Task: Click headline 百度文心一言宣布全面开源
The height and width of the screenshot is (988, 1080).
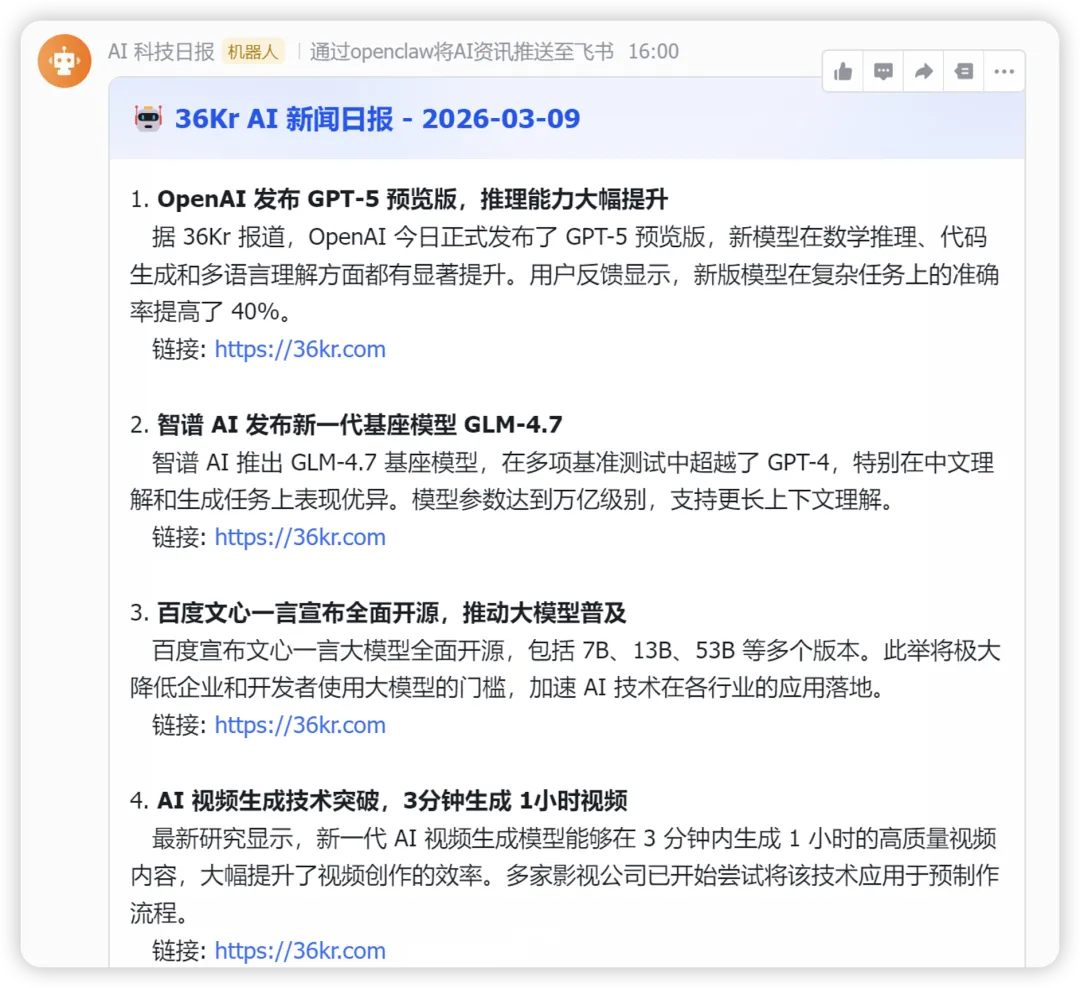Action: tap(298, 613)
